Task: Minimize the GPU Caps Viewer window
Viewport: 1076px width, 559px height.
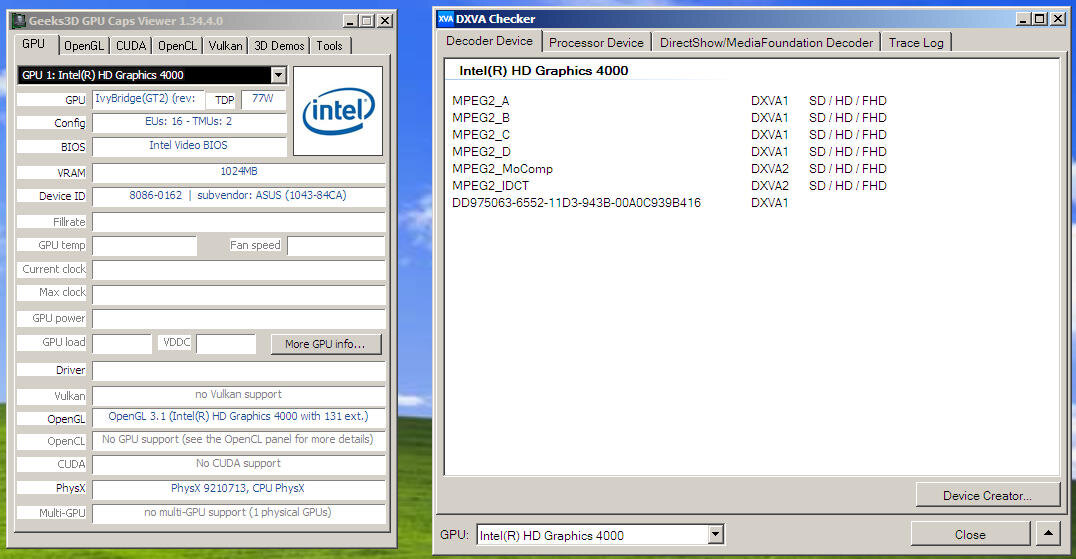Action: [350, 21]
